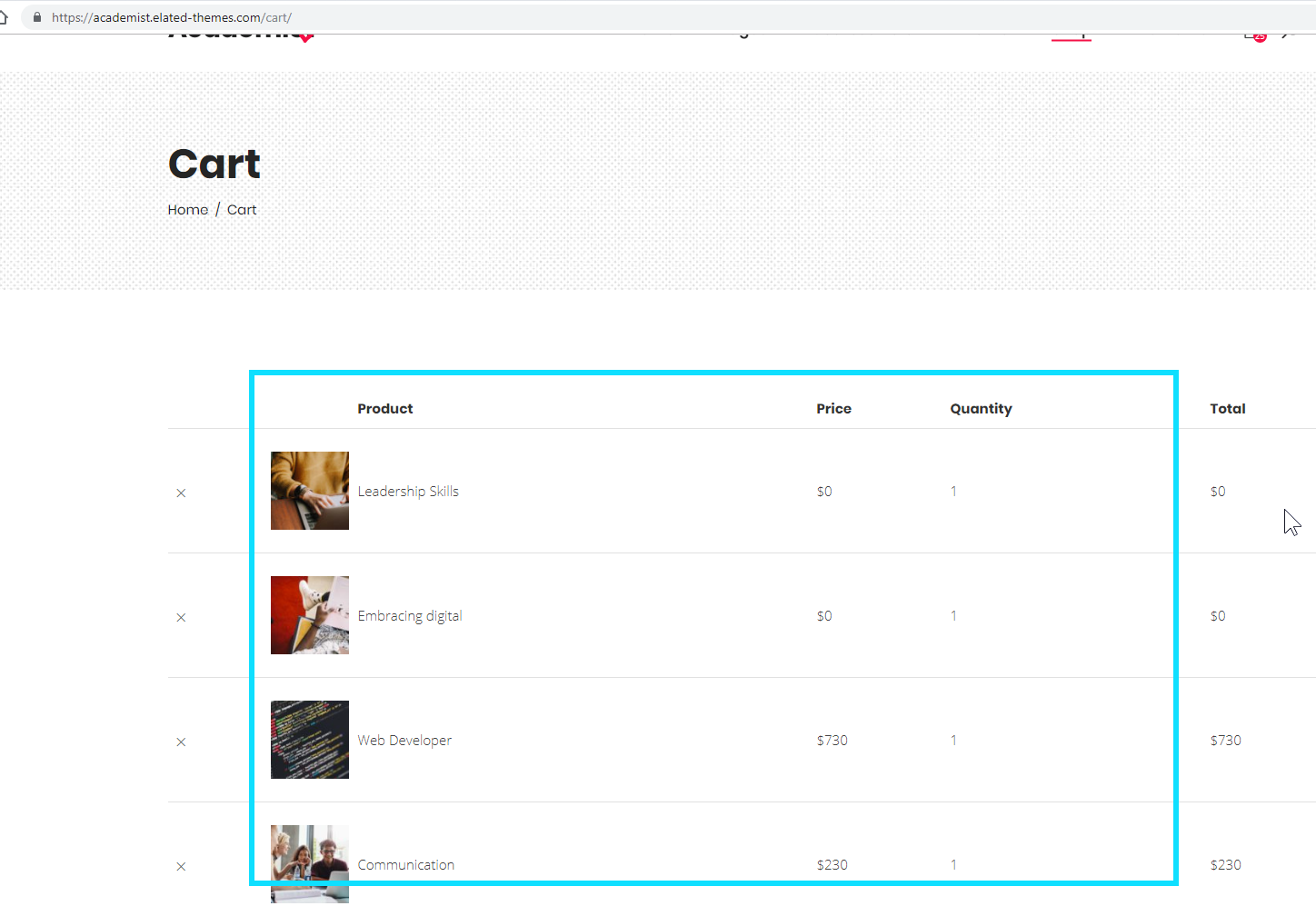
Task: Open the Communication product thumbnail
Action: coord(310,864)
